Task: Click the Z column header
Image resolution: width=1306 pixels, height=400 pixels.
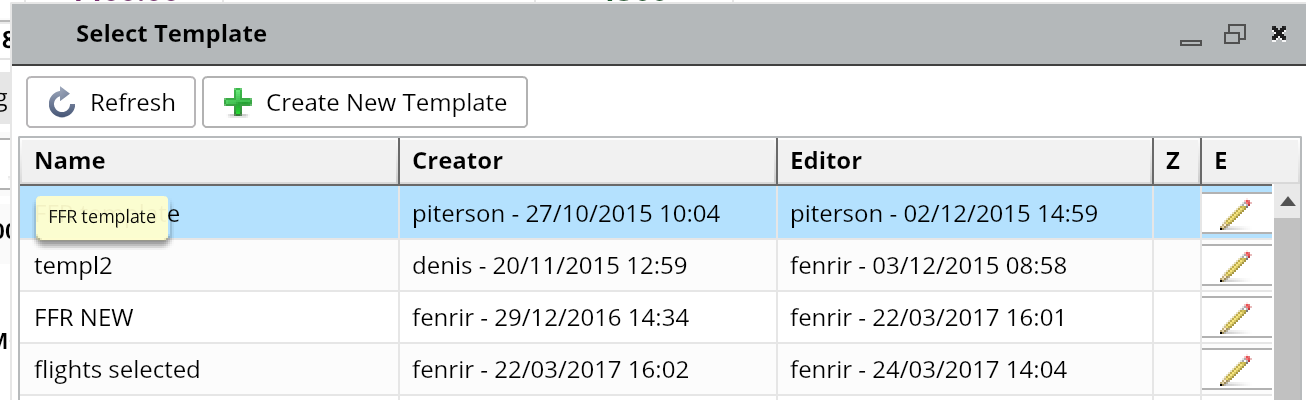Action: click(x=1176, y=161)
